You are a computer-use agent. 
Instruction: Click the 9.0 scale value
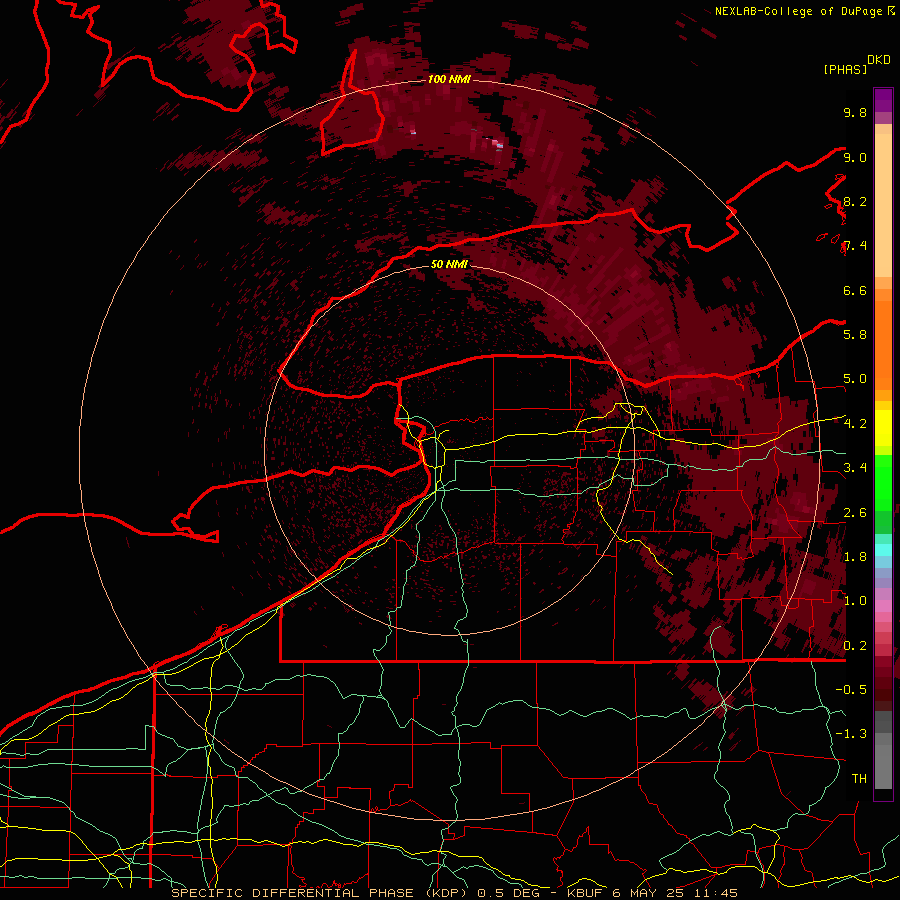(855, 157)
